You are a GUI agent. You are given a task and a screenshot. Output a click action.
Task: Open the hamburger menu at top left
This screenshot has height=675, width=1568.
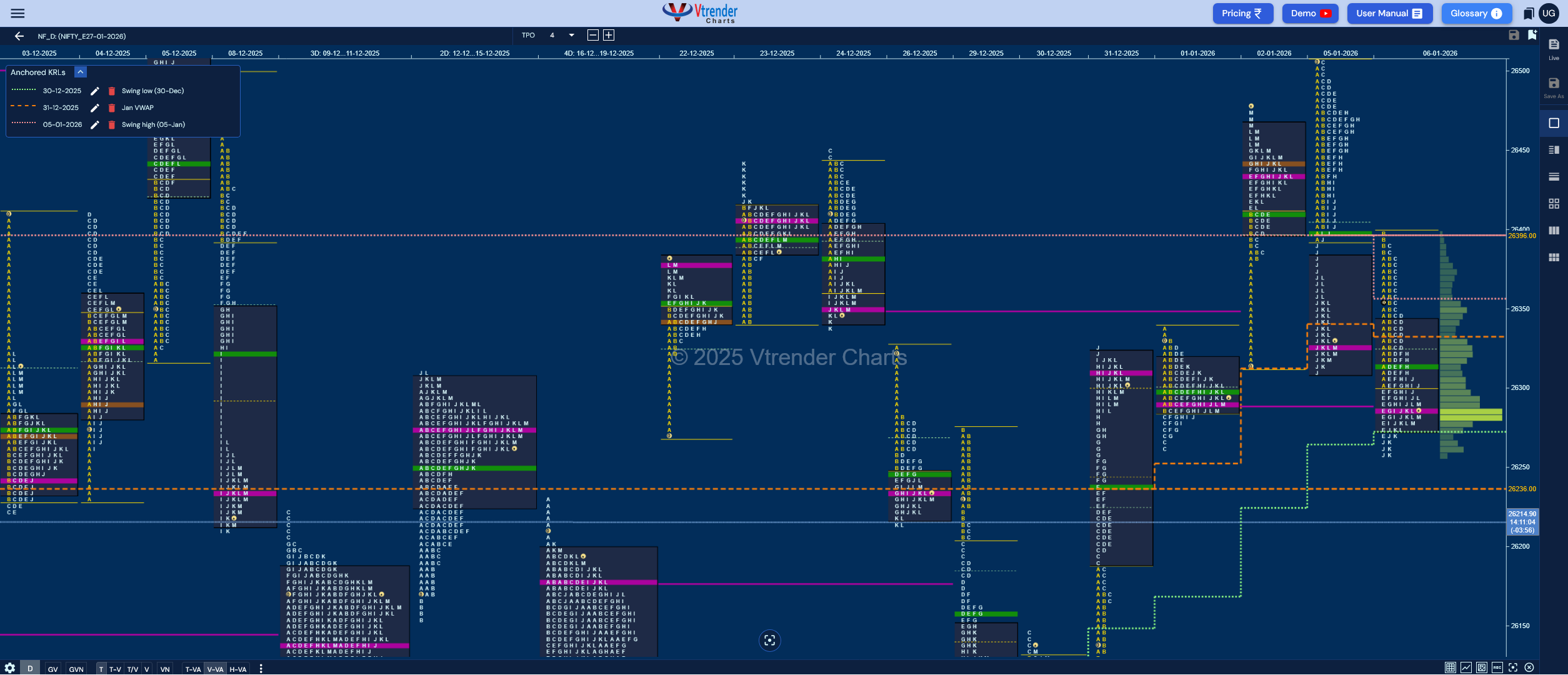click(x=17, y=13)
